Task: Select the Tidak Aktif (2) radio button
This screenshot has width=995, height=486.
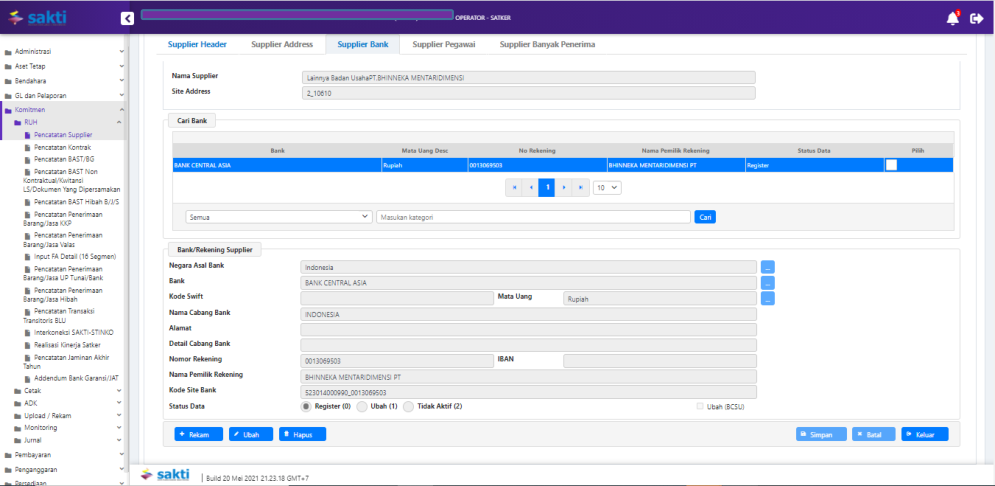Action: (x=408, y=406)
